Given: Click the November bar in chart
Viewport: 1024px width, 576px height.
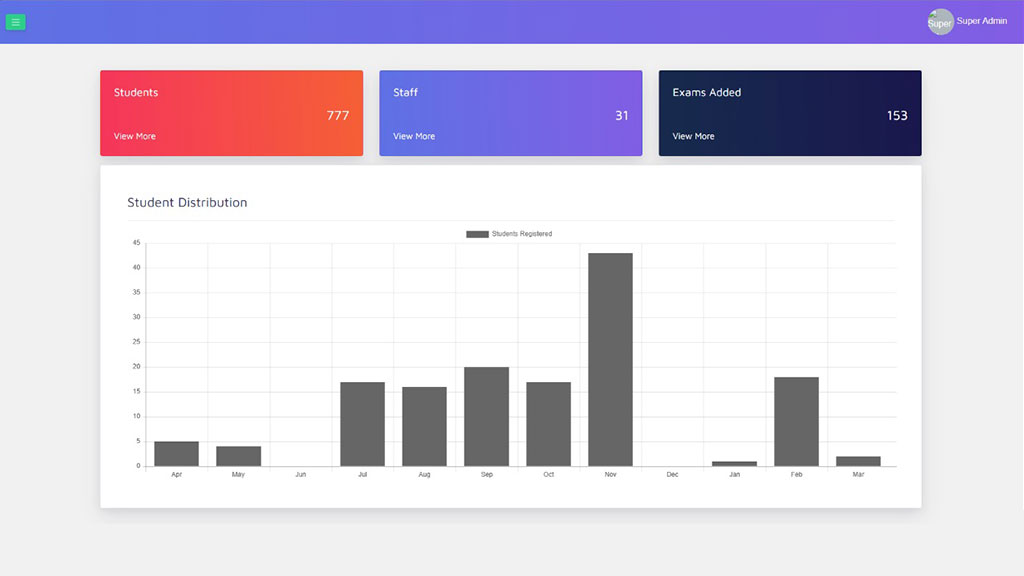Looking at the screenshot, I should coord(610,359).
